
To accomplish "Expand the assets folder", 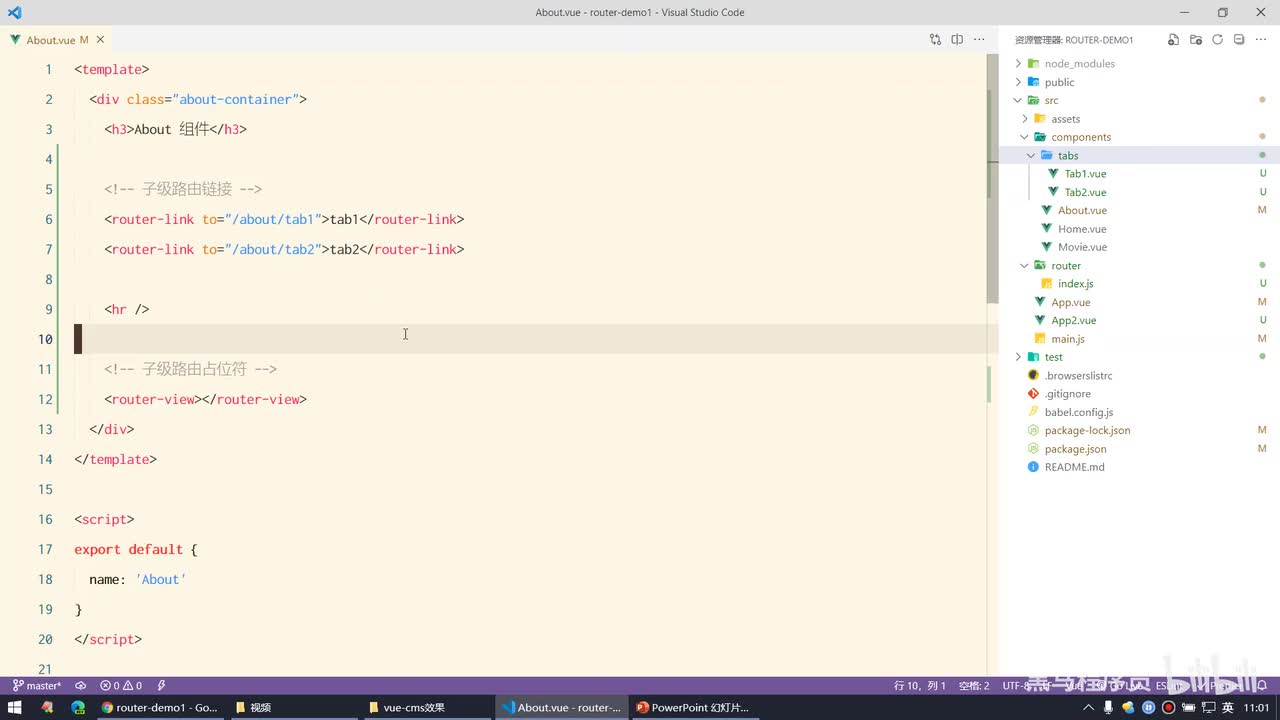I will 1025,119.
